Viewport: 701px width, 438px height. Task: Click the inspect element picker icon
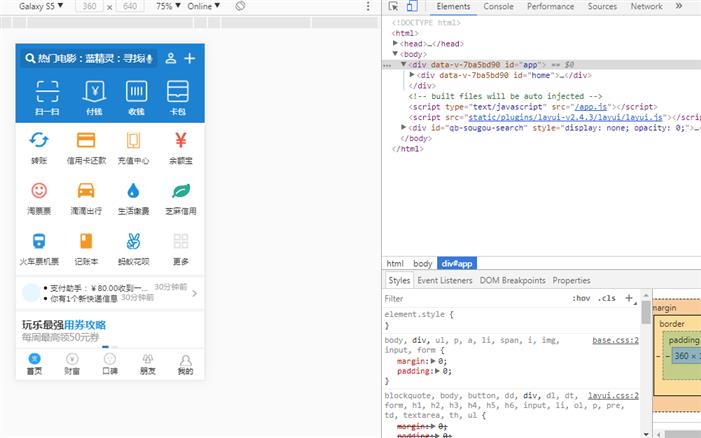(393, 6)
